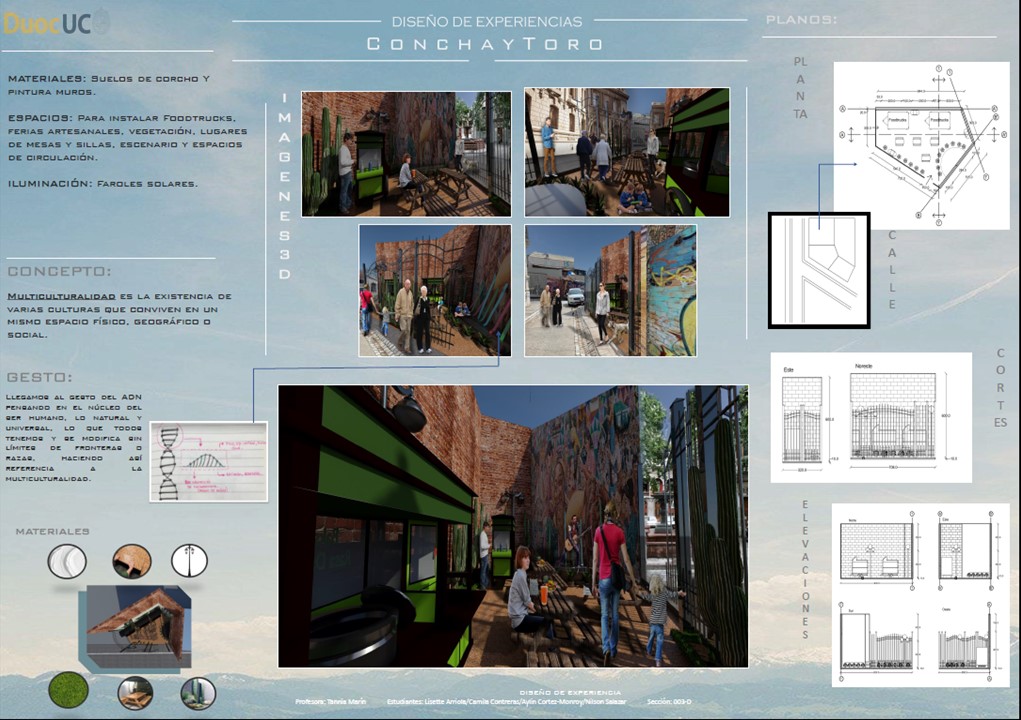This screenshot has height=720, width=1021.
Task: Click the green grass material circle
Action: (68, 691)
